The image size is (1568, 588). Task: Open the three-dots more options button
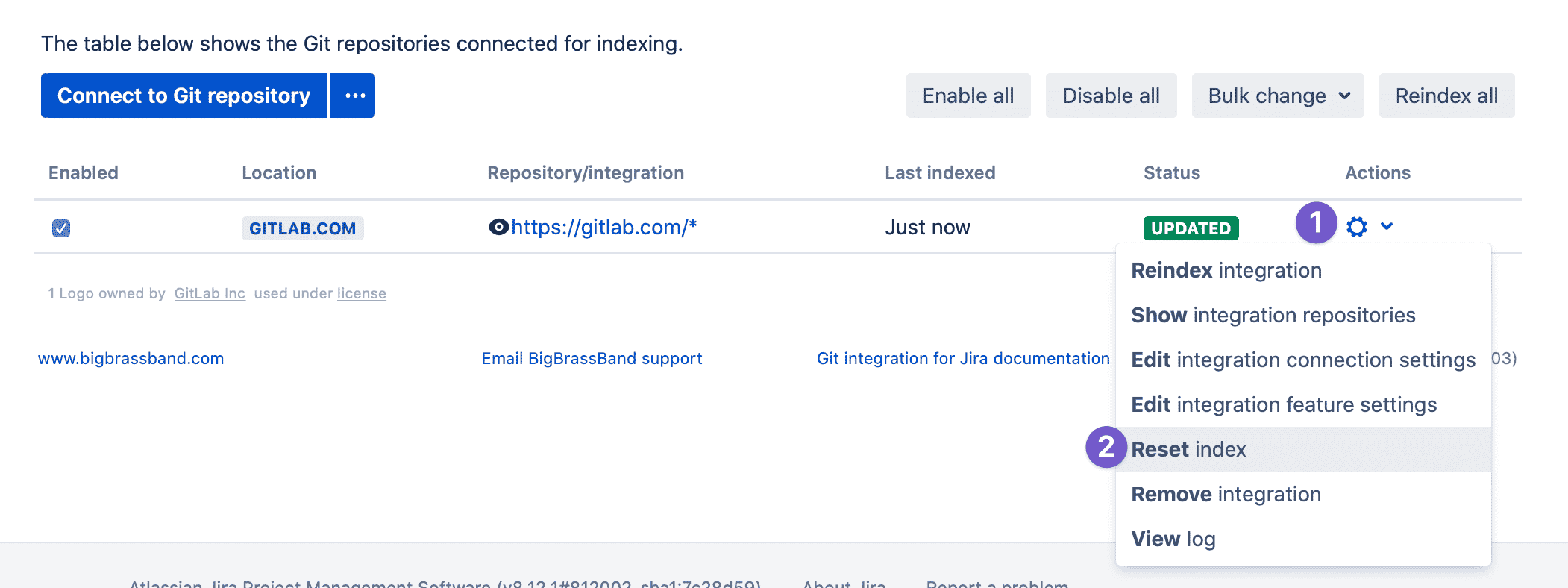(354, 96)
